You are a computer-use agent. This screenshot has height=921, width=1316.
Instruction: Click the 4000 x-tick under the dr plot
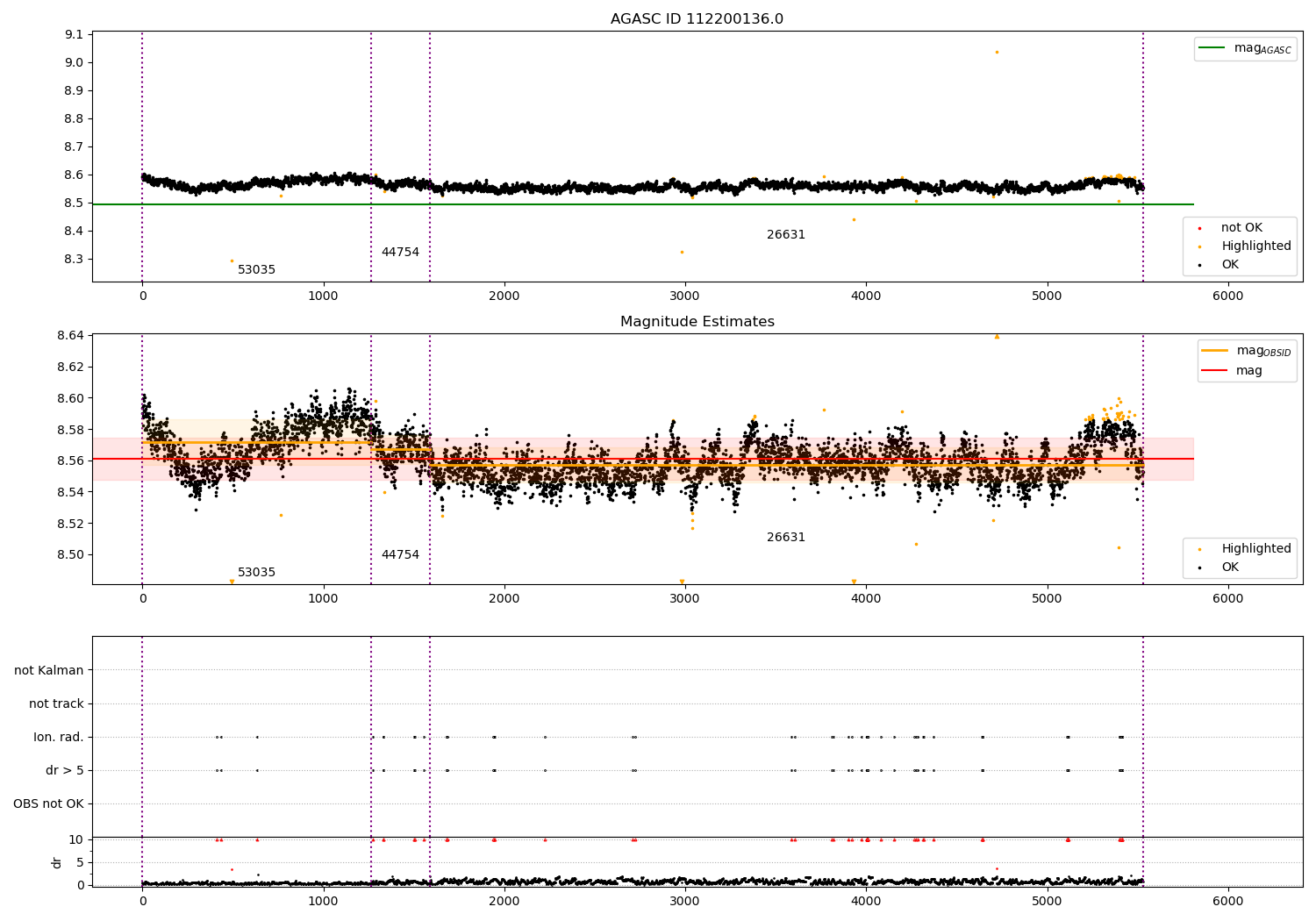coord(866,901)
